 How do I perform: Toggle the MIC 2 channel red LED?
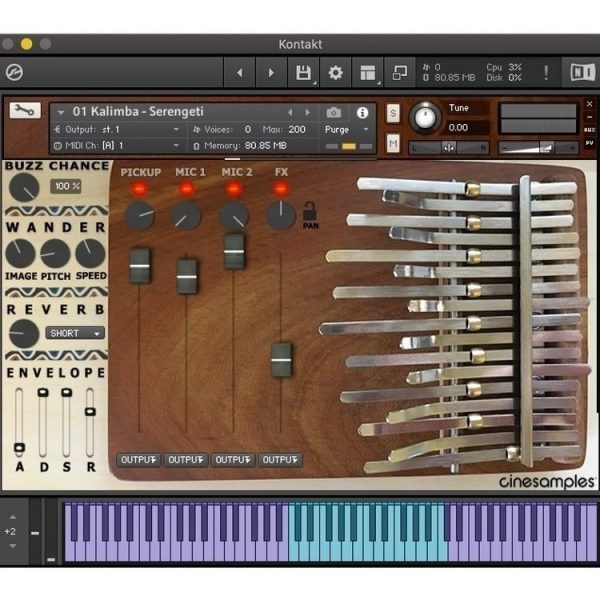coord(233,189)
